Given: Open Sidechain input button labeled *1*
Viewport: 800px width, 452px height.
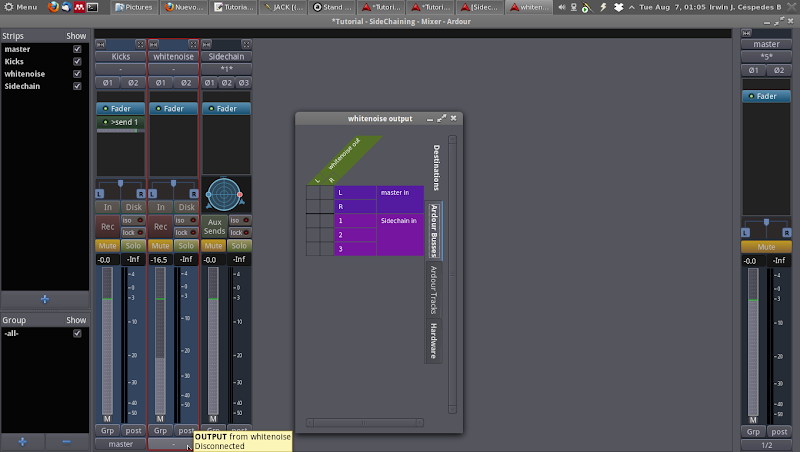Looking at the screenshot, I should point(227,69).
